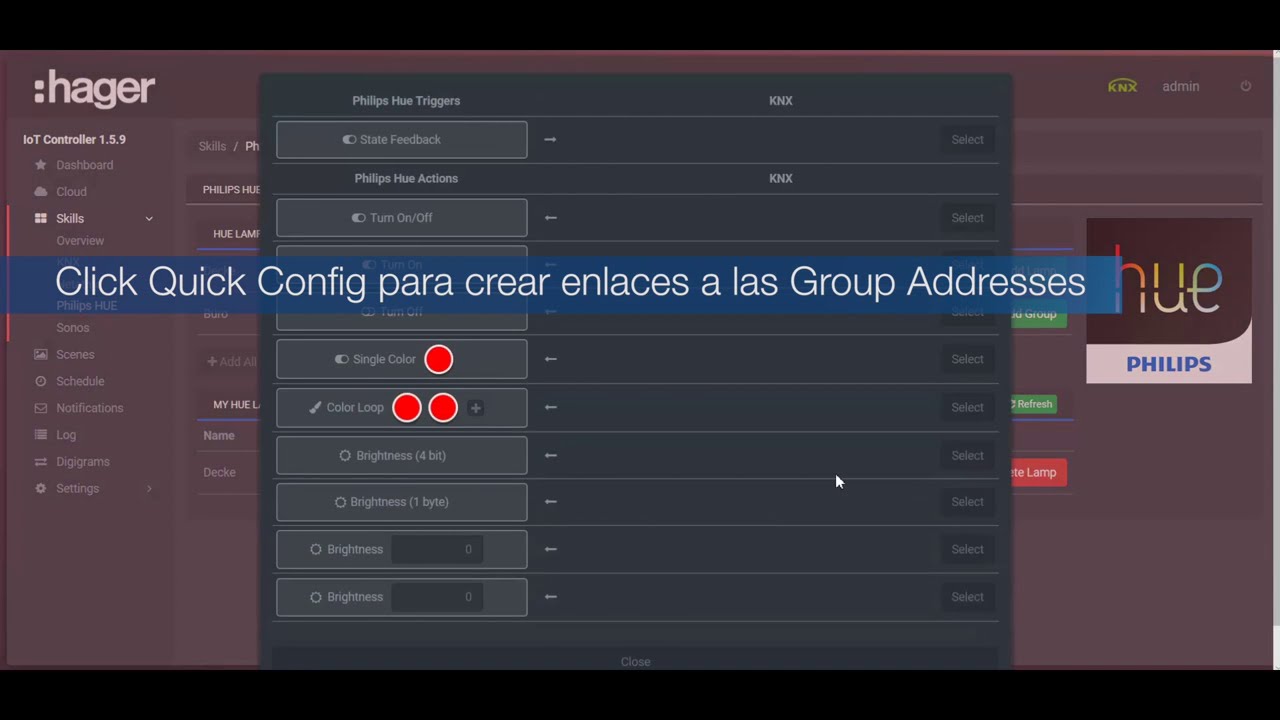This screenshot has height=720, width=1280.
Task: Click the KNX status icon in header
Action: [x=1122, y=87]
